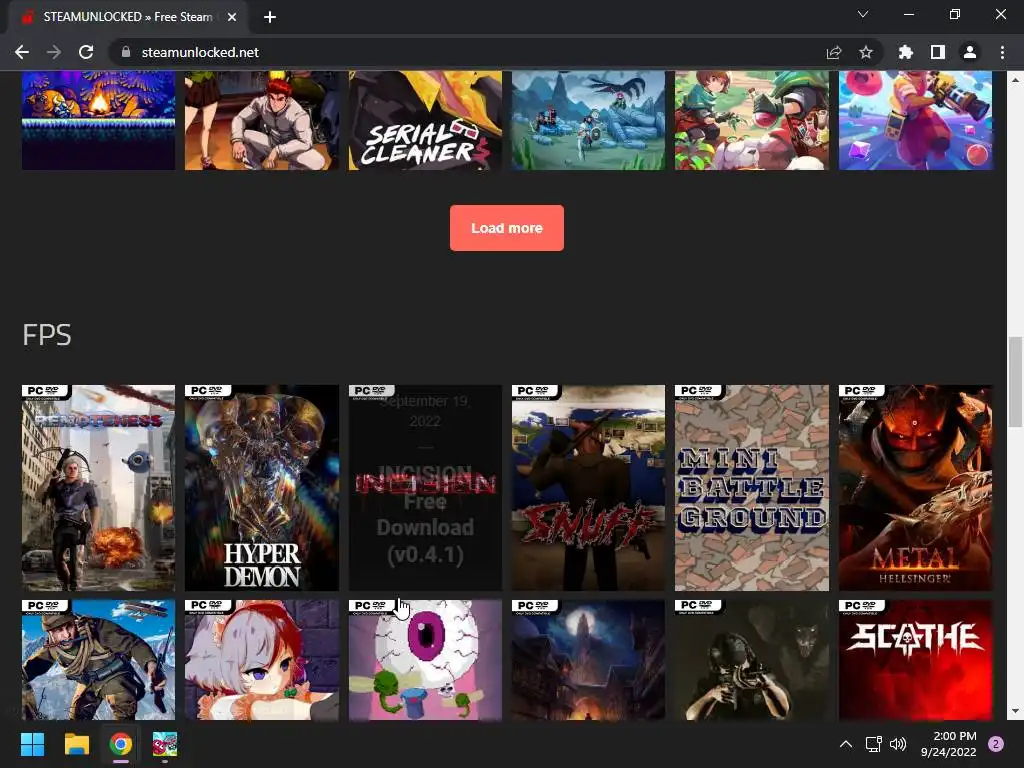Image resolution: width=1024 pixels, height=768 pixels.
Task: Open the Windows Start menu
Action: (32, 744)
